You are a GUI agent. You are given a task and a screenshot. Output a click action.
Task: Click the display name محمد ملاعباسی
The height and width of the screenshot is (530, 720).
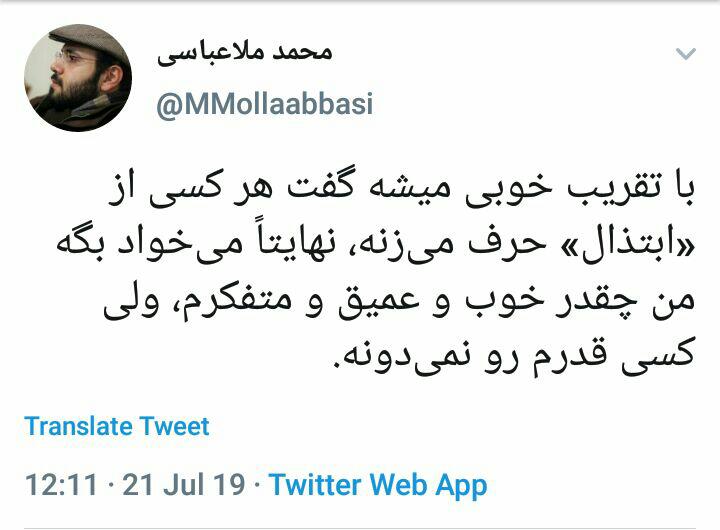[x=245, y=55]
